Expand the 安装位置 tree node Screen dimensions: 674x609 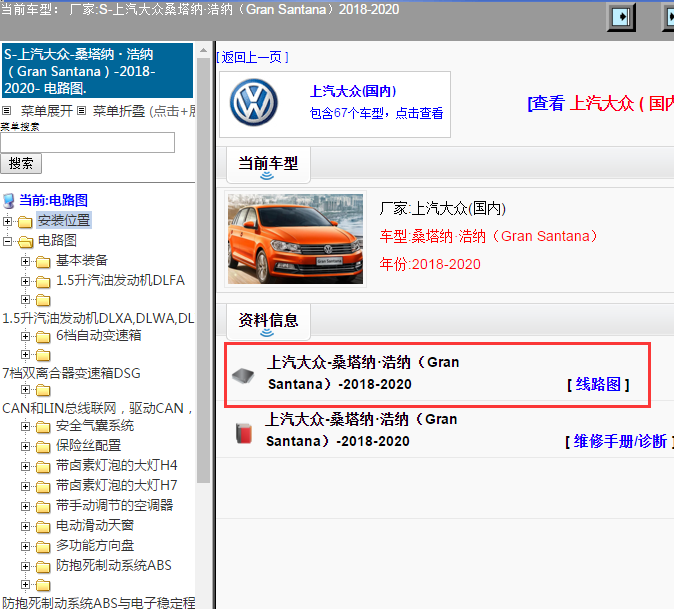coord(7,221)
